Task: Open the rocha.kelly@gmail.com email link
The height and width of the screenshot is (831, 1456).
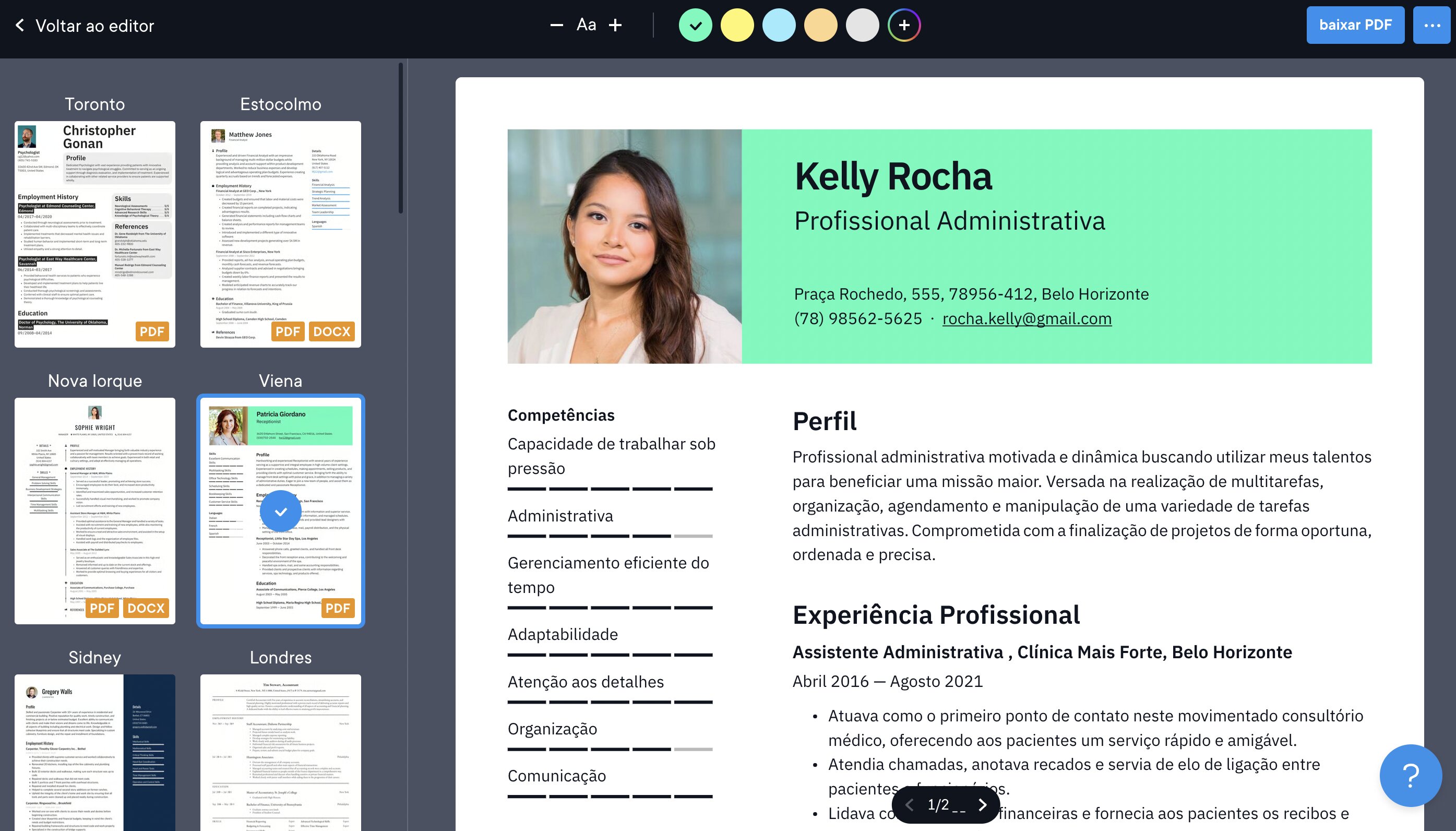Action: coord(1027,318)
